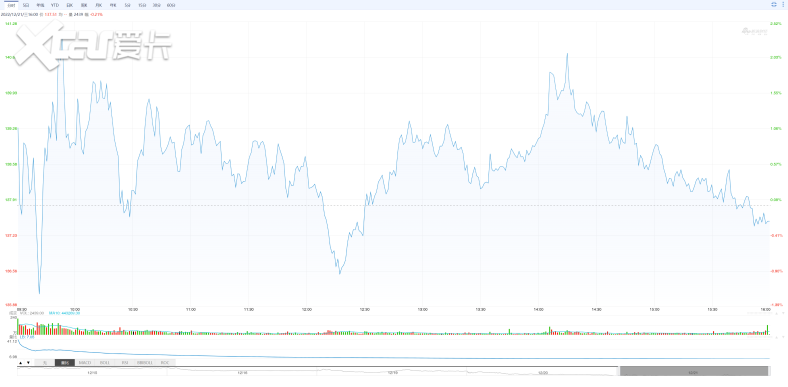Click the gray 12/21 range selector handle
Screen dimensions: 788x387
pyautogui.click(x=694, y=371)
